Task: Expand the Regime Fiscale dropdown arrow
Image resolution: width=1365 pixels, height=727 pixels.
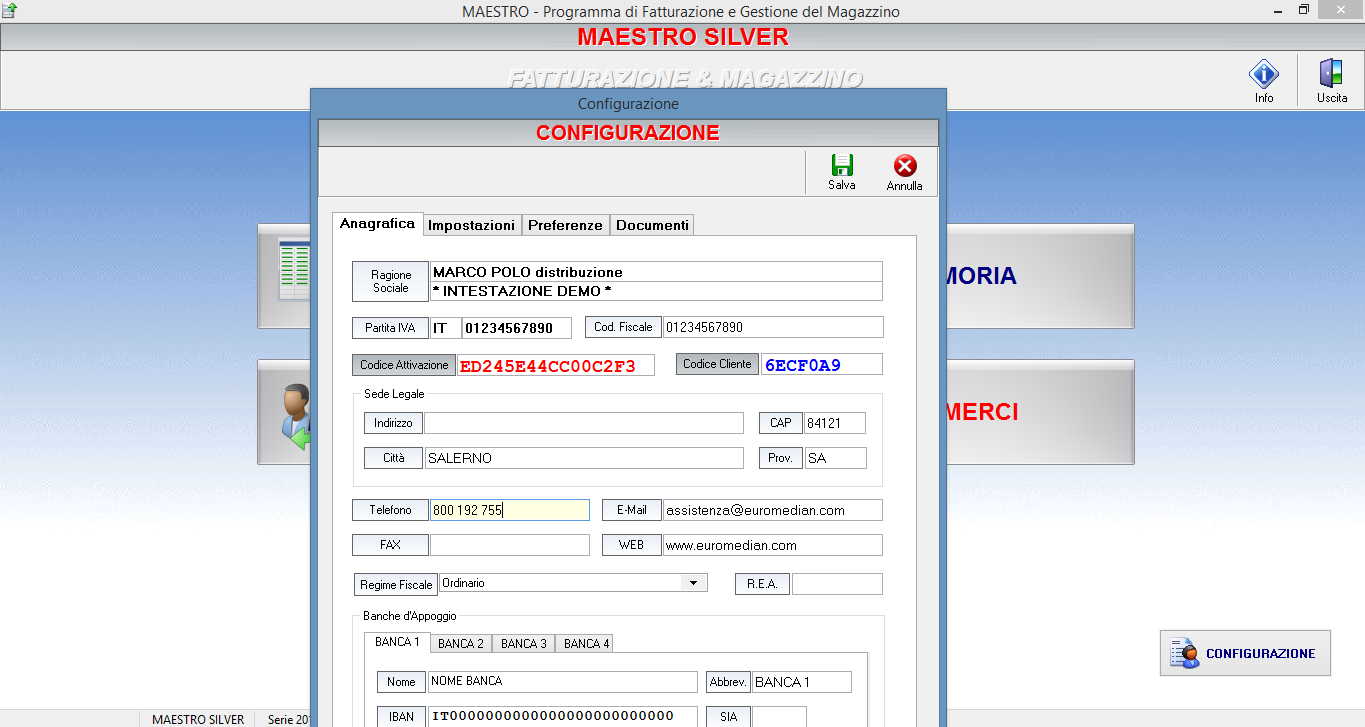Action: (x=691, y=582)
